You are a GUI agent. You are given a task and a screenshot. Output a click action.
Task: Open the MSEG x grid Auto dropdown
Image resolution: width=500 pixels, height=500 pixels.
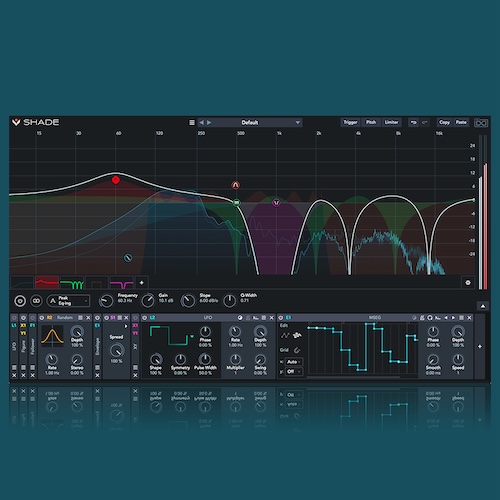tap(294, 362)
